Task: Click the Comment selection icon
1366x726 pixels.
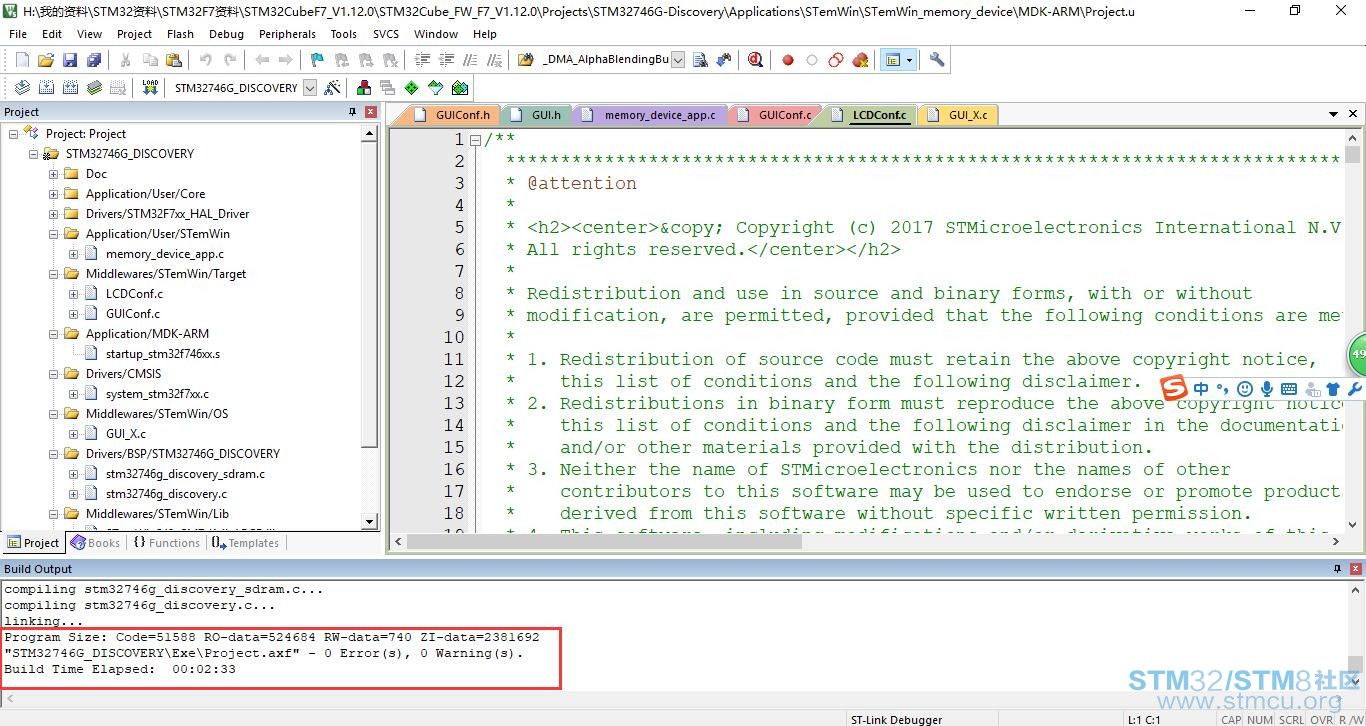Action: point(469,60)
